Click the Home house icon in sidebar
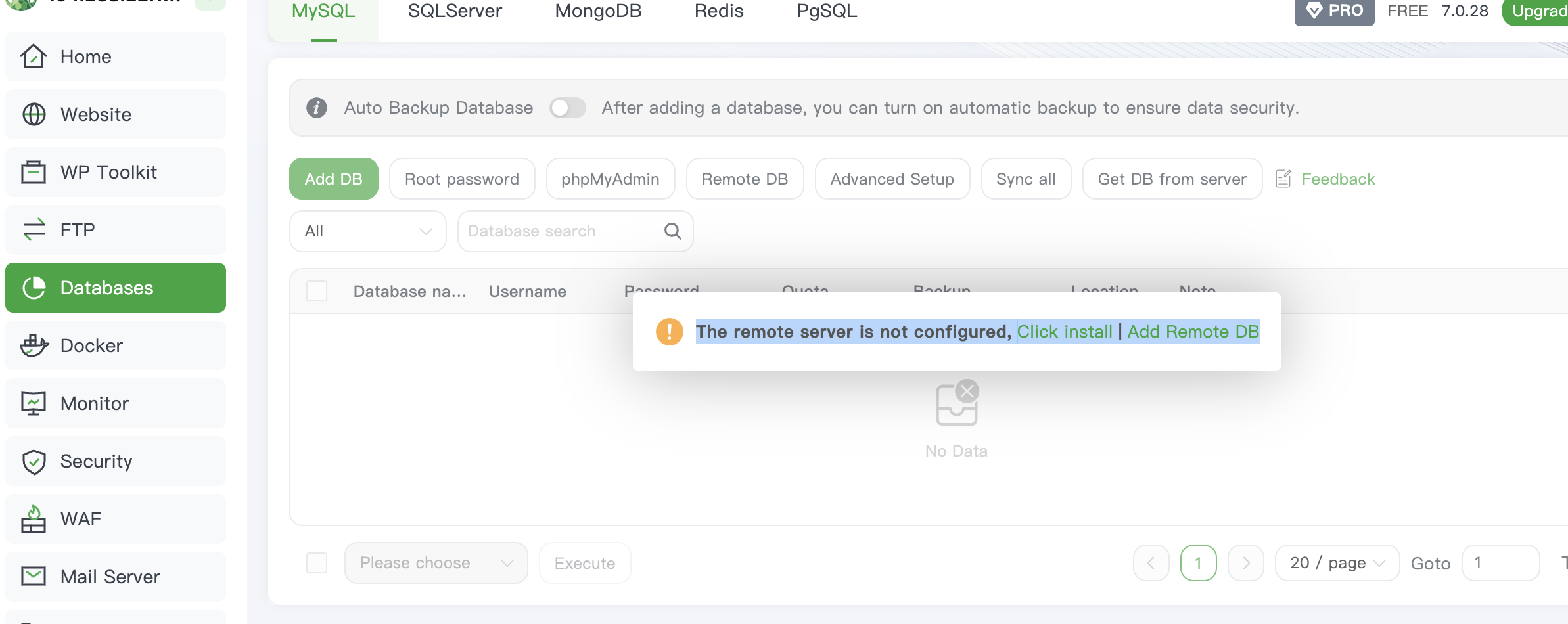 coord(34,56)
